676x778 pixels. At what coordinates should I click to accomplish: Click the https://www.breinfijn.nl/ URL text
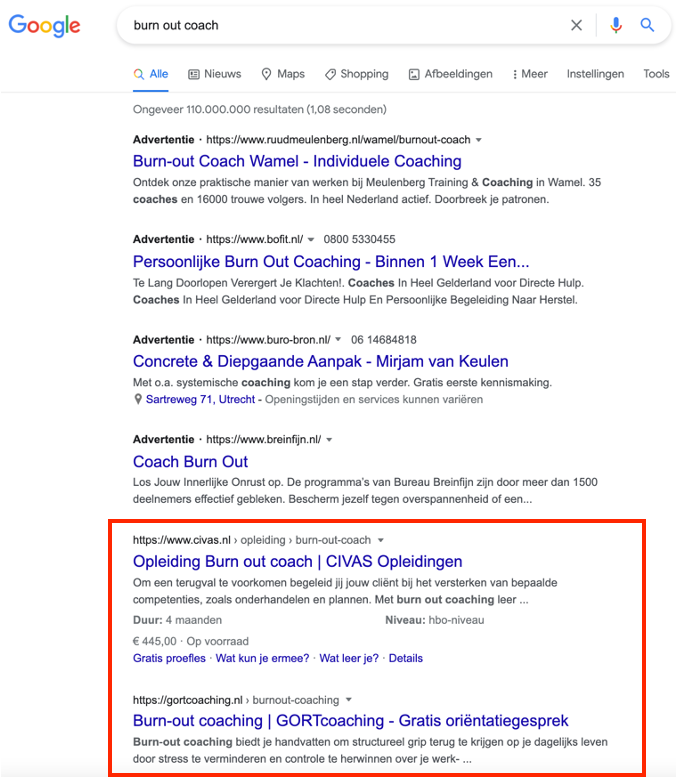(x=264, y=440)
